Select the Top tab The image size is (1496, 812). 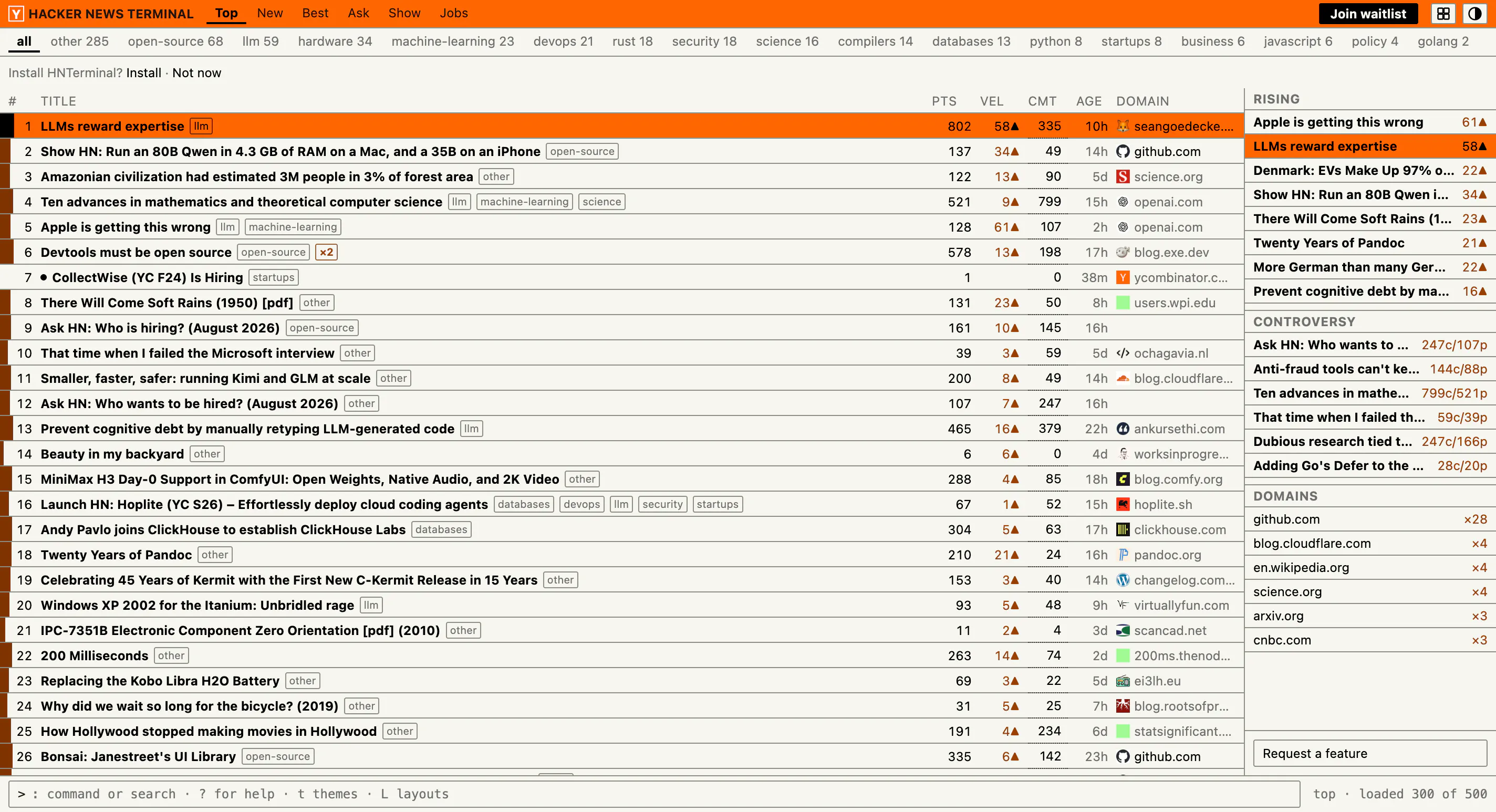click(x=226, y=13)
